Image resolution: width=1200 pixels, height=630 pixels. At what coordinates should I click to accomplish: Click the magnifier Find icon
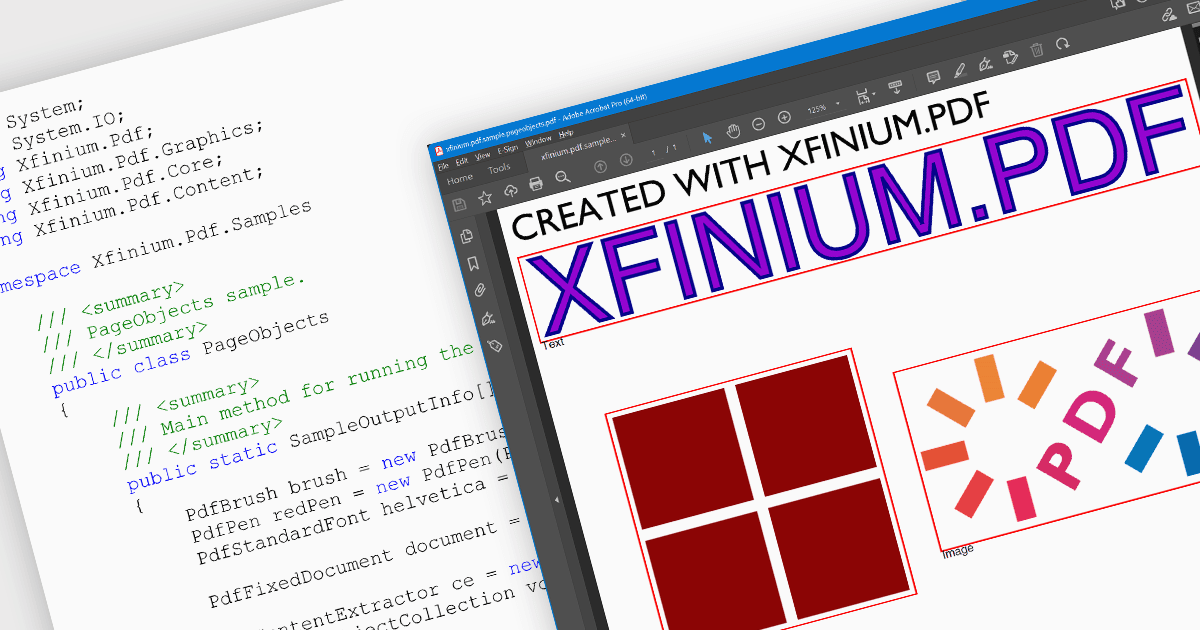click(x=562, y=177)
